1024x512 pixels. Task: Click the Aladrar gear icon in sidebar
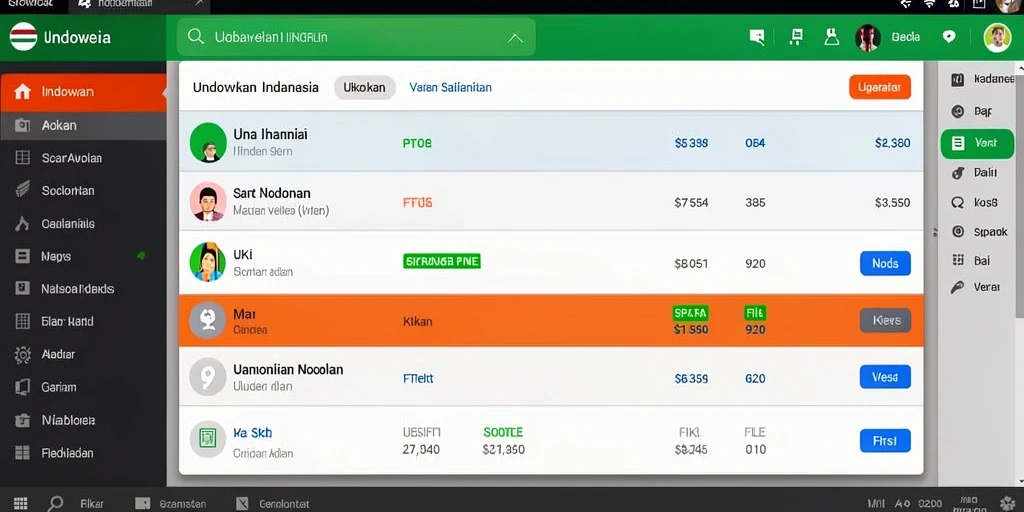[22, 354]
